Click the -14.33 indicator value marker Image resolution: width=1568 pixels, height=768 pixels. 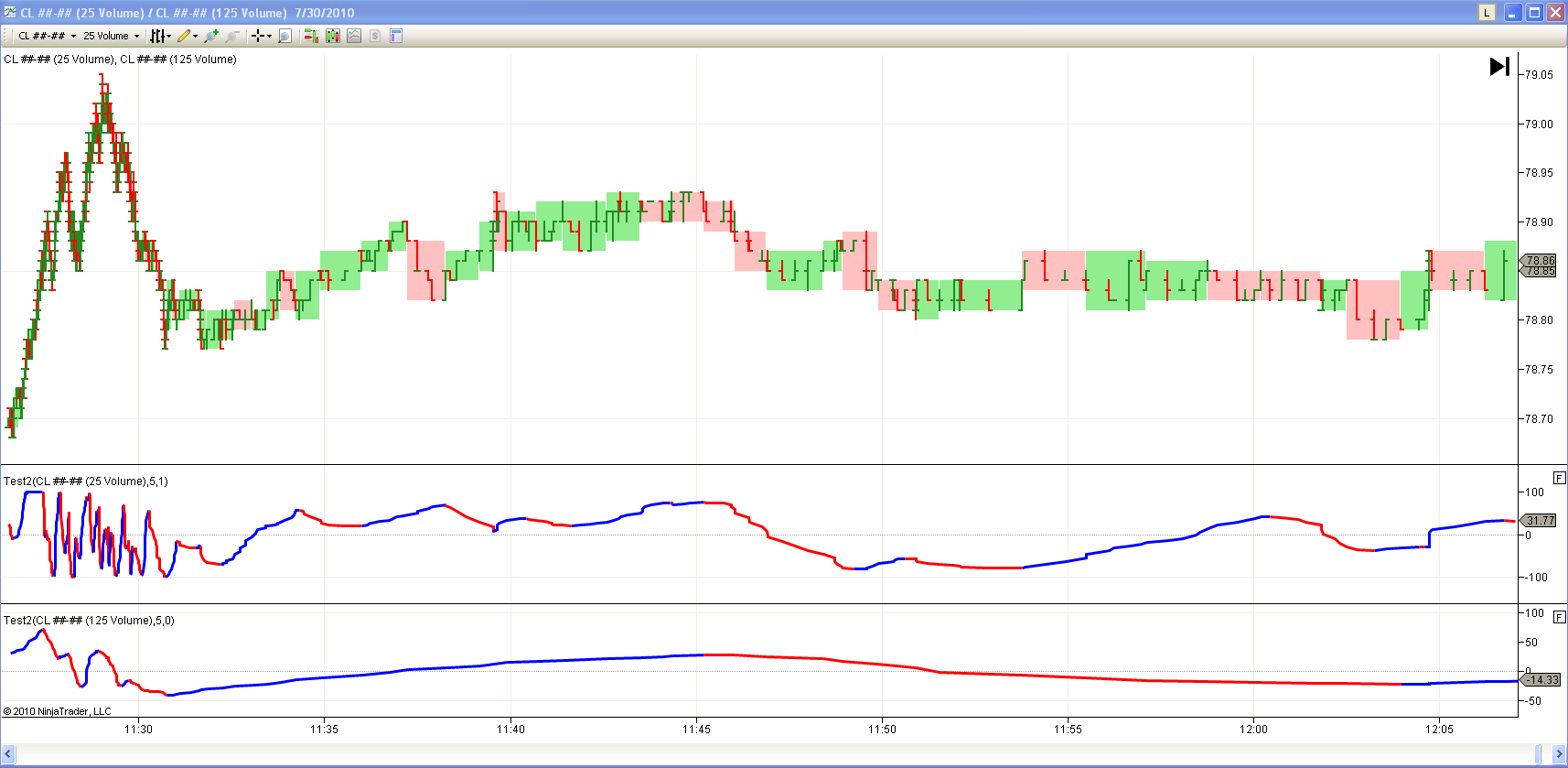click(1541, 679)
